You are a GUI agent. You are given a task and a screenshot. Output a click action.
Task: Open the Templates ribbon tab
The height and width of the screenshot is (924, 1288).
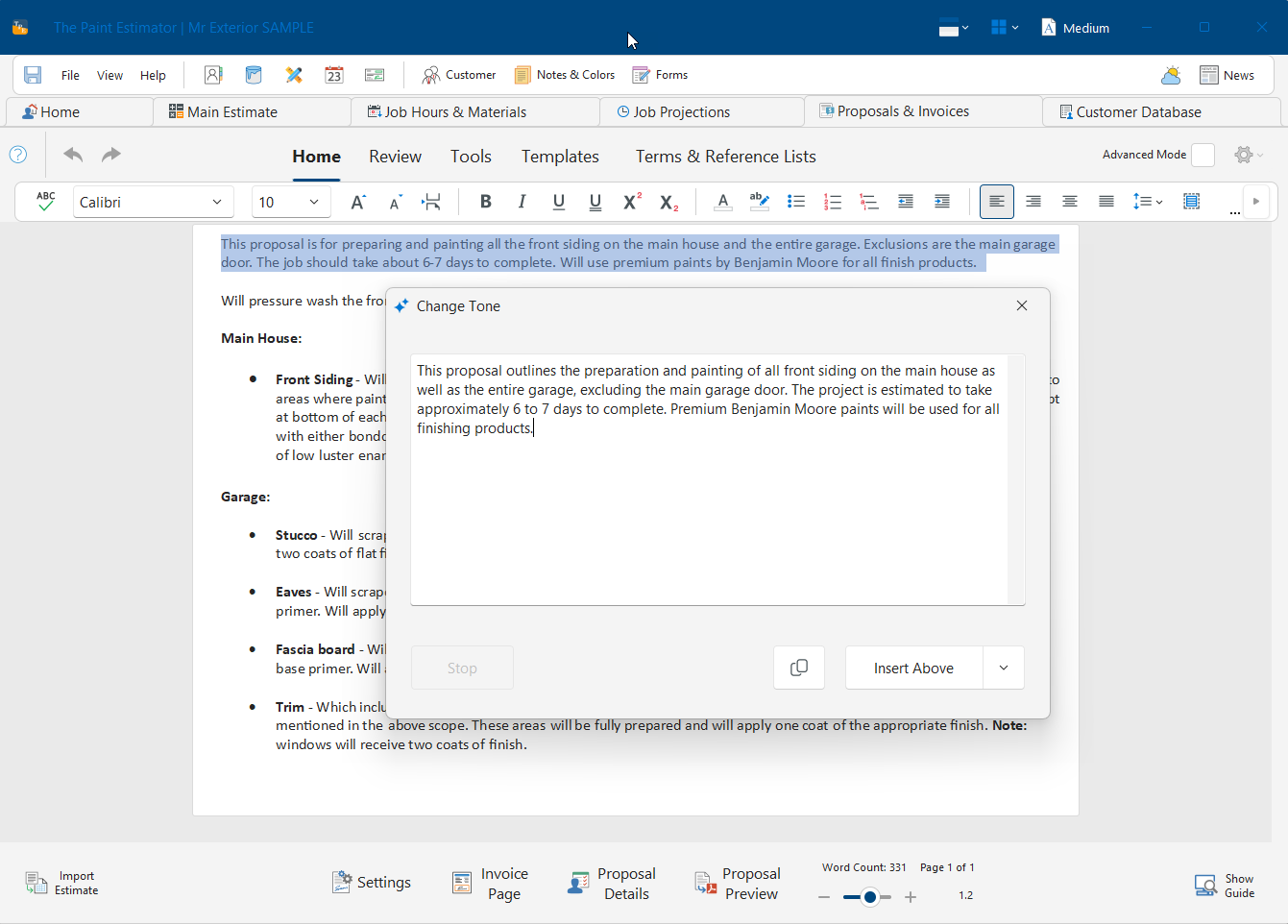click(x=560, y=157)
